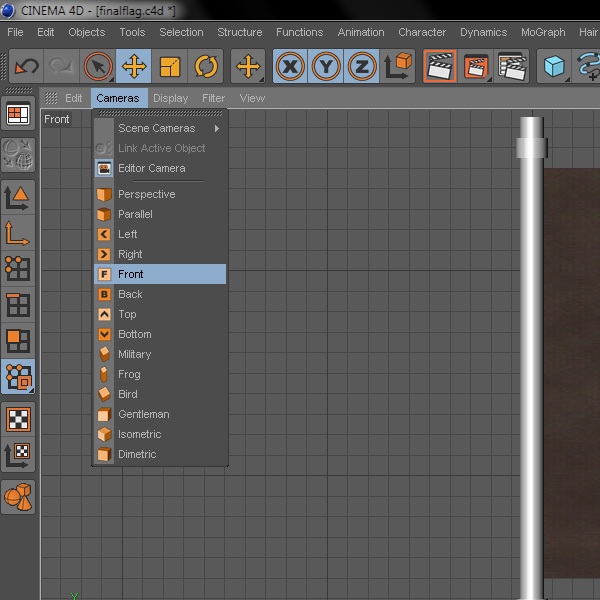This screenshot has height=600, width=600.
Task: Open the Tools menu
Action: pyautogui.click(x=132, y=32)
